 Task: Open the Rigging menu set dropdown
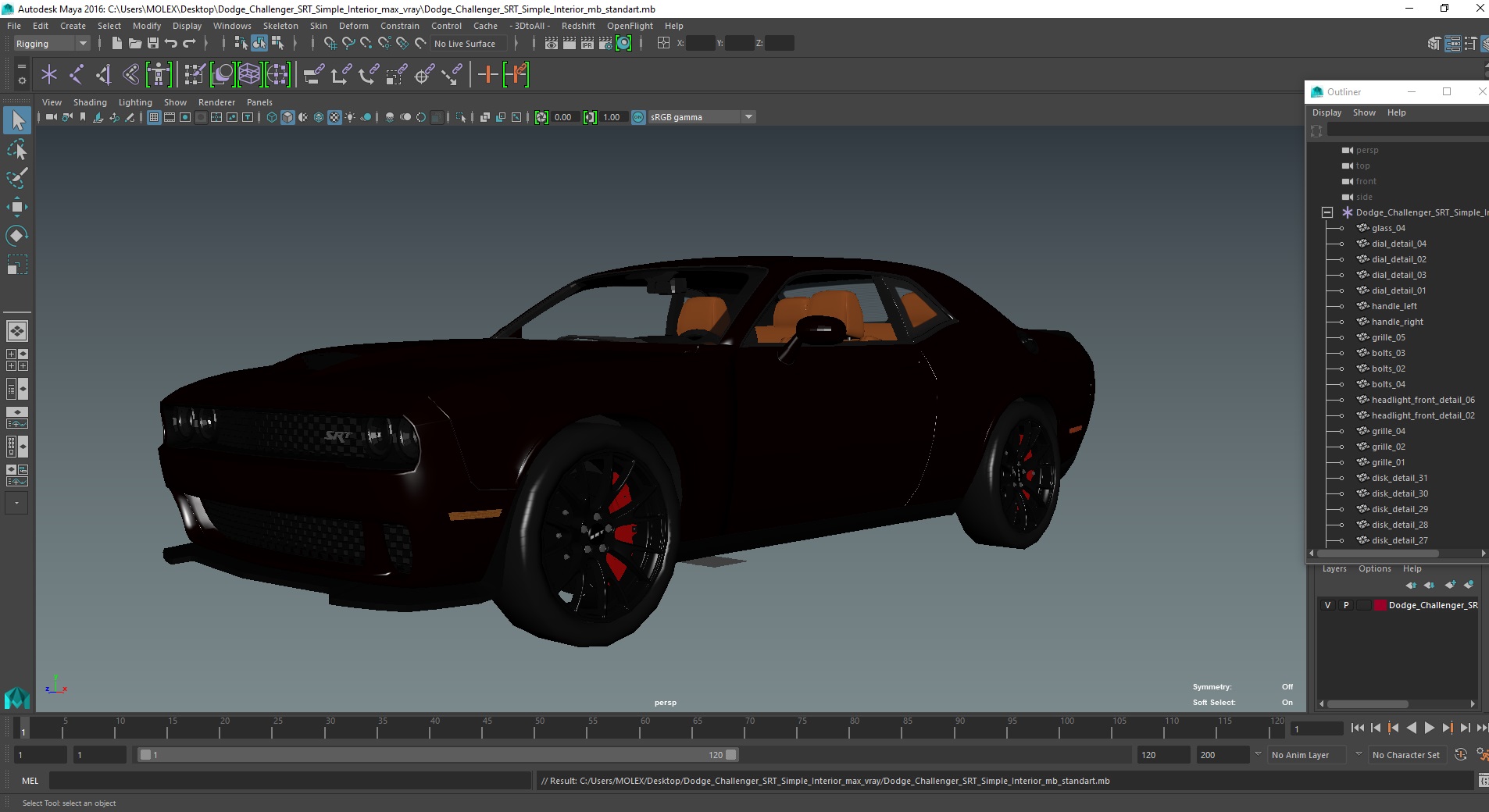pyautogui.click(x=52, y=44)
